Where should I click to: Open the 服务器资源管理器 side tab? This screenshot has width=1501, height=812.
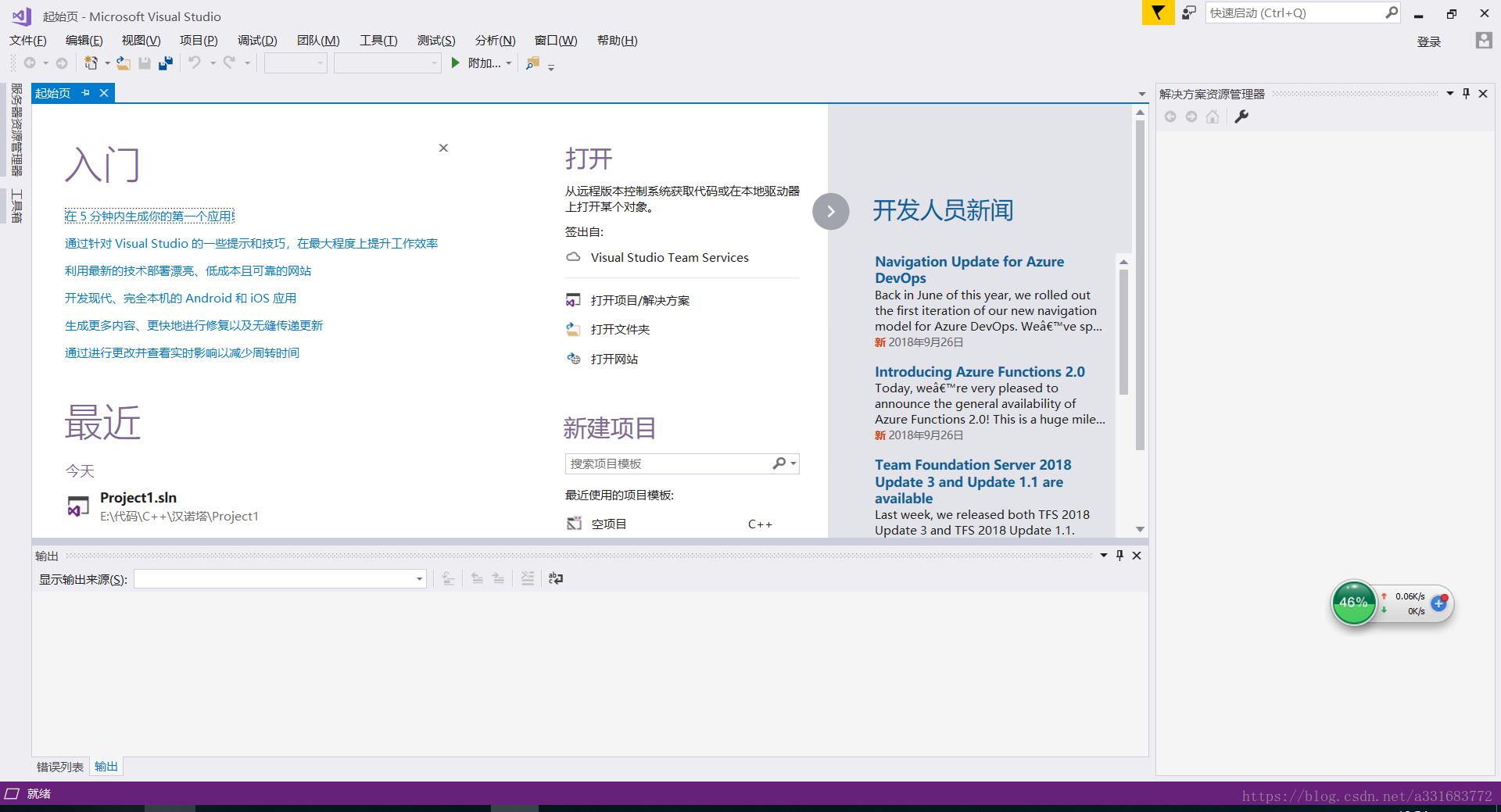(16, 130)
